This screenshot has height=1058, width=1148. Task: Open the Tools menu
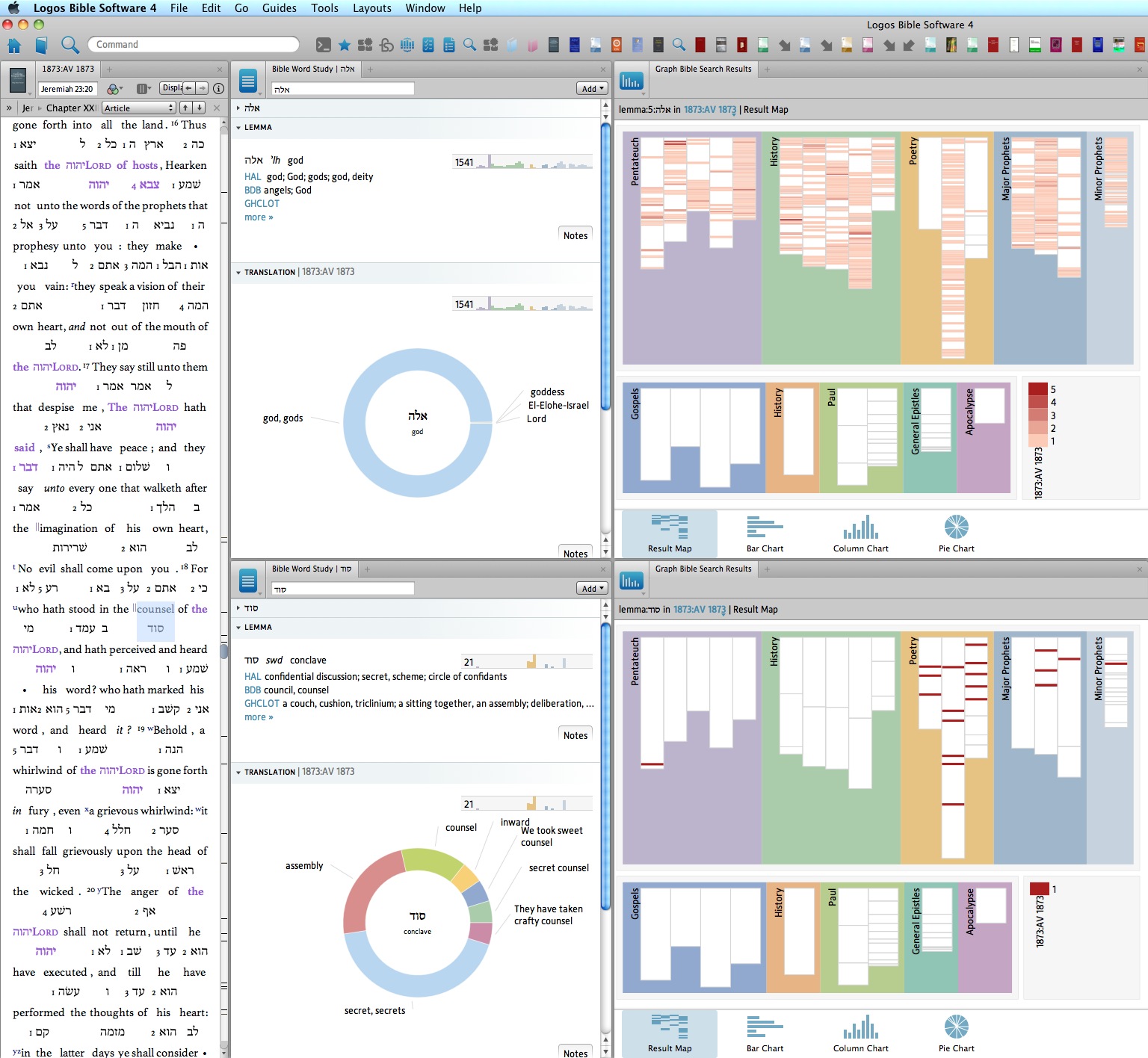tap(325, 8)
